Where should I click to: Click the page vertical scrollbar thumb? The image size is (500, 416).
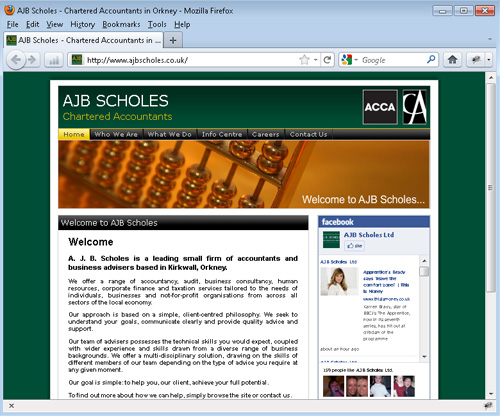tap(490, 188)
